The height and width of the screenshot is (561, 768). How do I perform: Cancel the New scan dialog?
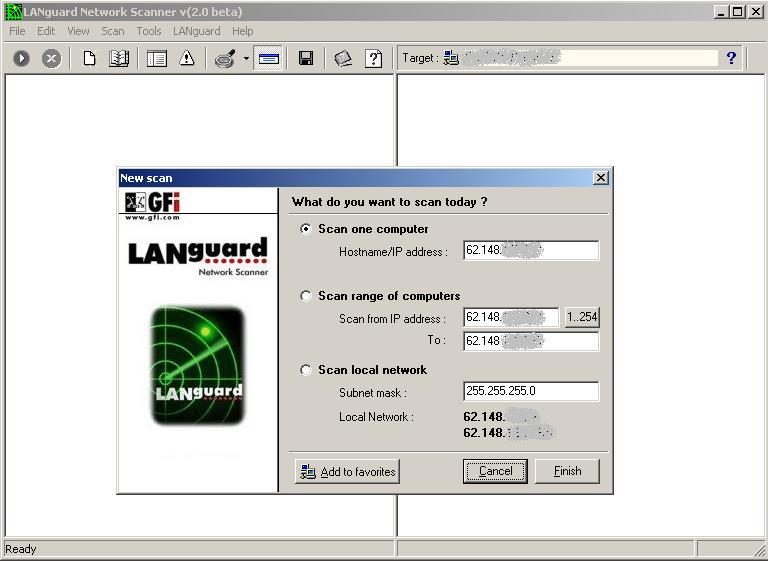pos(495,471)
